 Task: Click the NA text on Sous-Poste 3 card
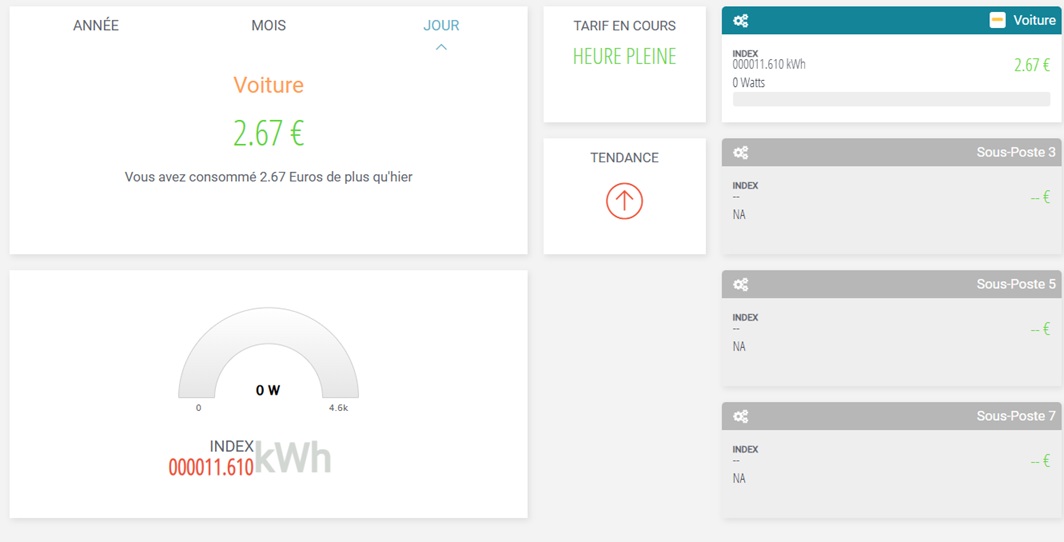739,215
